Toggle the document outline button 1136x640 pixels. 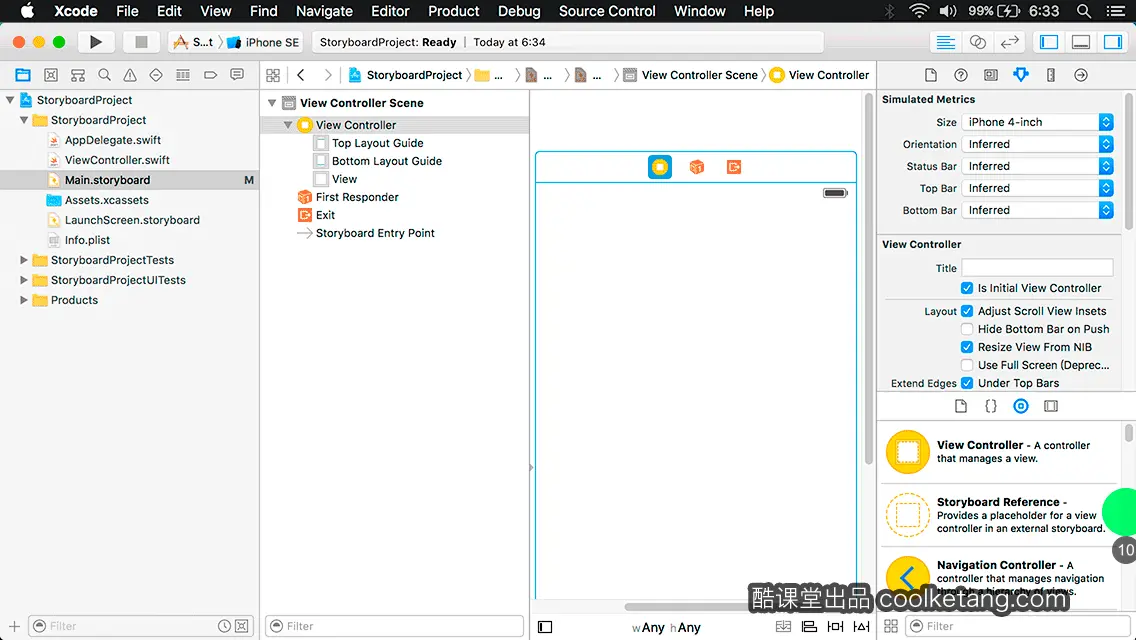pyautogui.click(x=545, y=627)
